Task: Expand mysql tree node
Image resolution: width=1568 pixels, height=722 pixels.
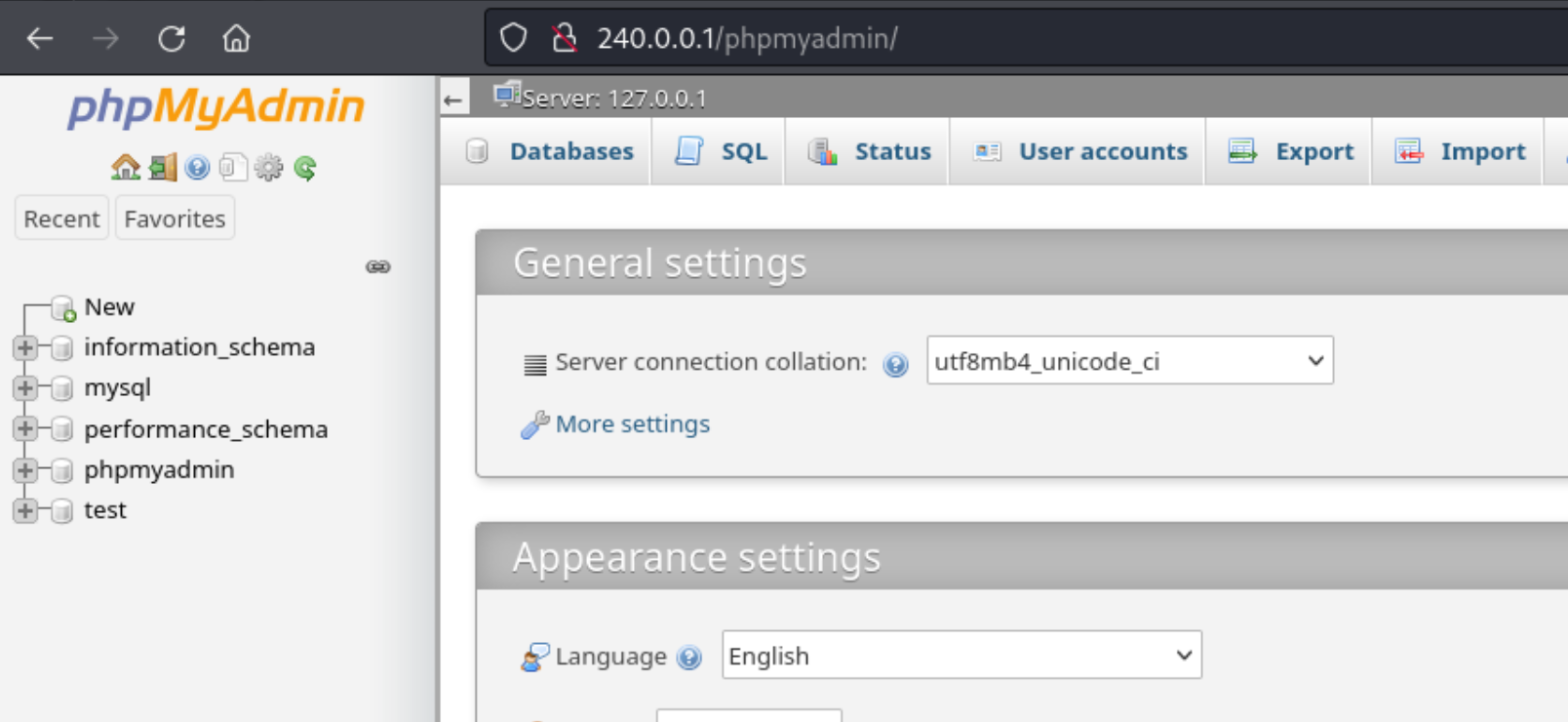Action: tap(25, 388)
